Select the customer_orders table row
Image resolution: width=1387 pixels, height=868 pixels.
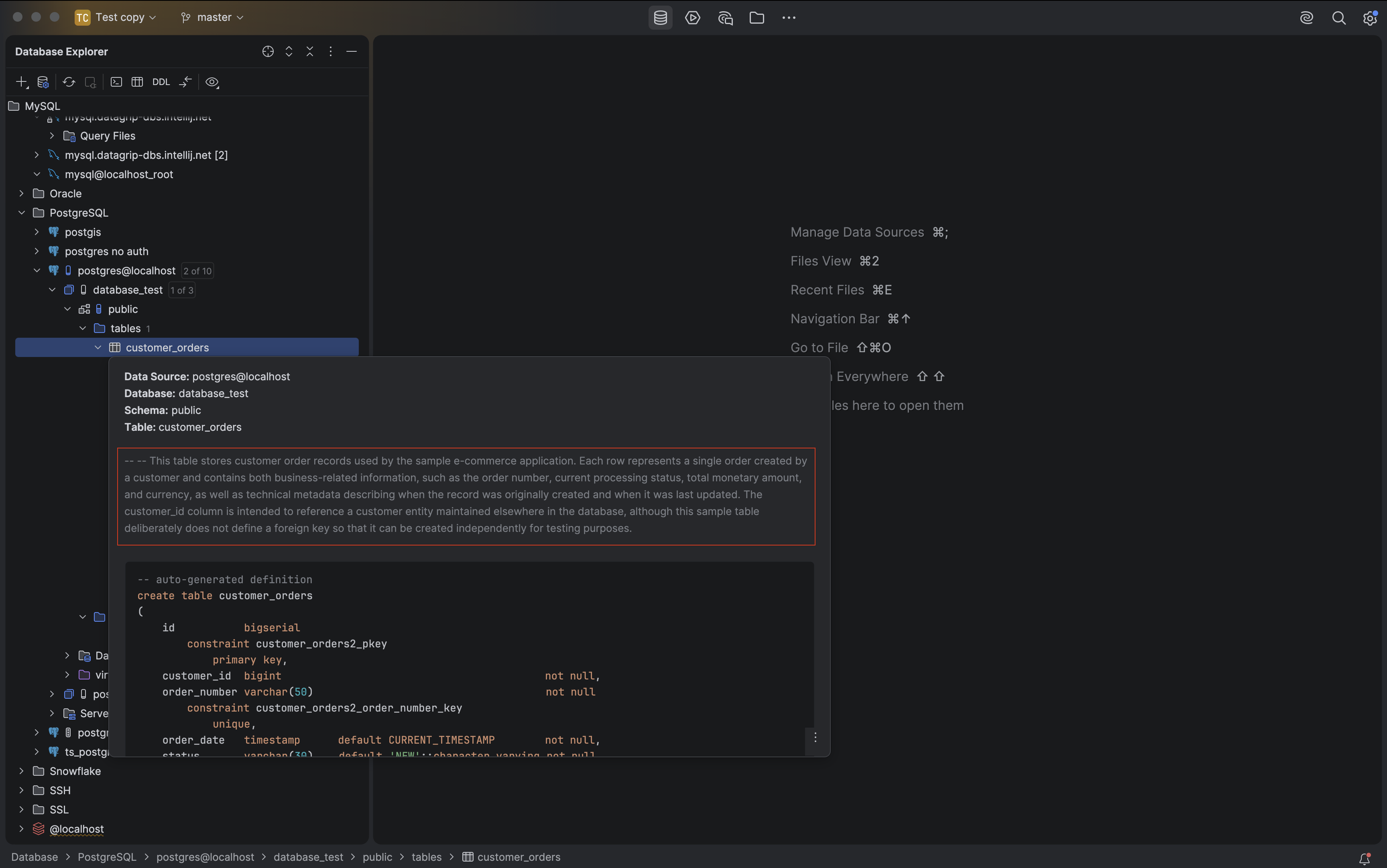[187, 347]
